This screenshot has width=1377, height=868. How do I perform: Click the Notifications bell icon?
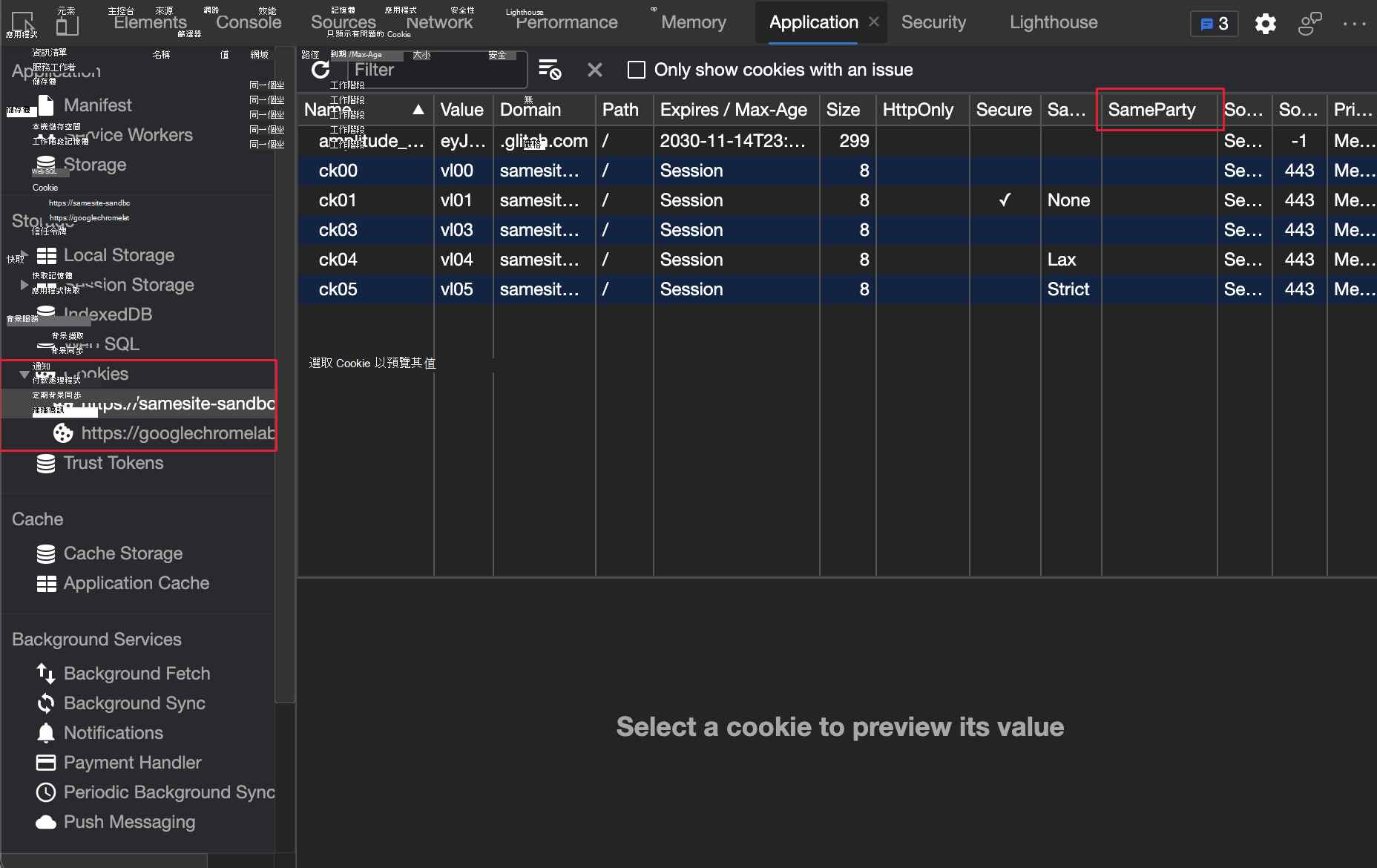(x=46, y=733)
